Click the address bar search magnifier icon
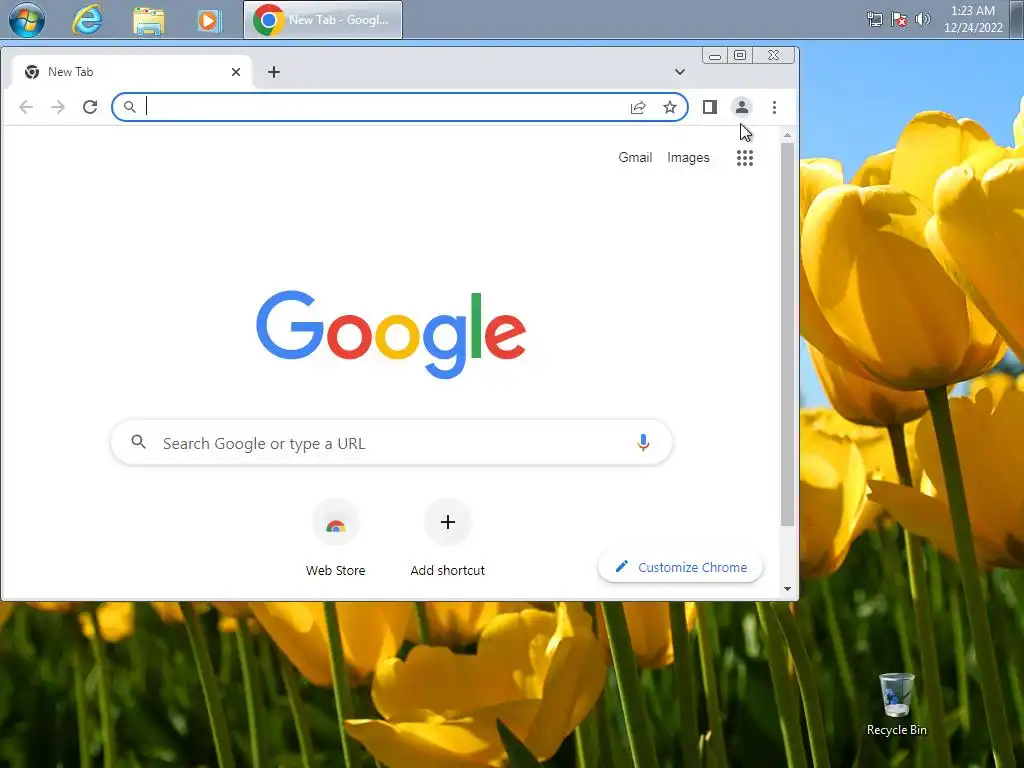 pos(130,107)
